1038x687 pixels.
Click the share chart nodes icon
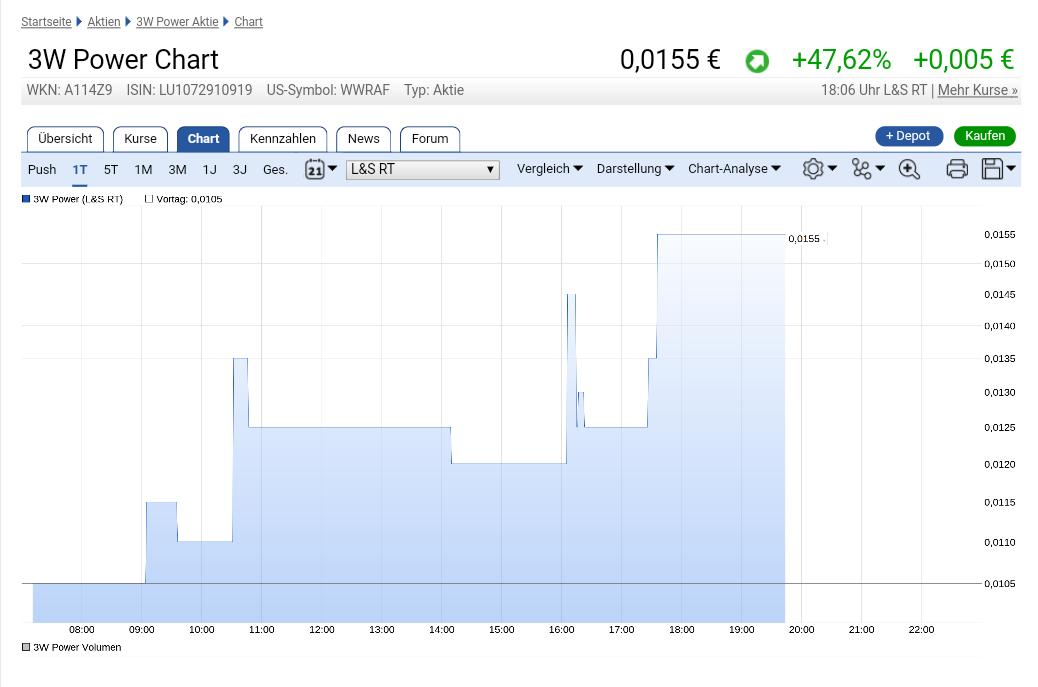point(862,169)
